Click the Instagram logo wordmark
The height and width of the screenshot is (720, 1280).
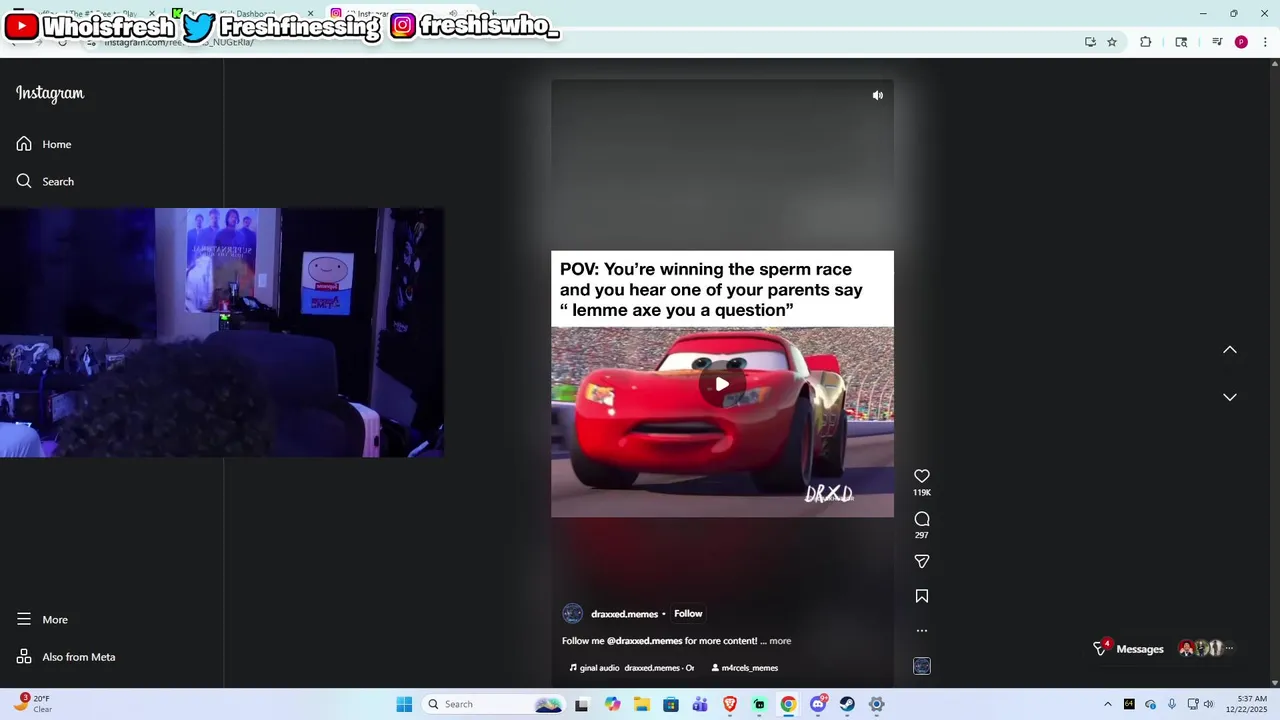click(50, 93)
